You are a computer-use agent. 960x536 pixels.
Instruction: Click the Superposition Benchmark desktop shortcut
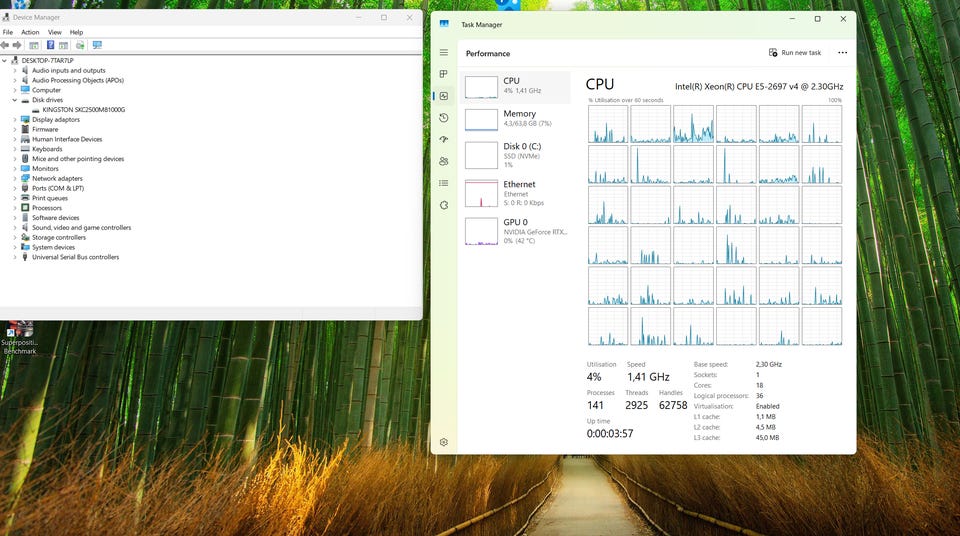[20, 337]
